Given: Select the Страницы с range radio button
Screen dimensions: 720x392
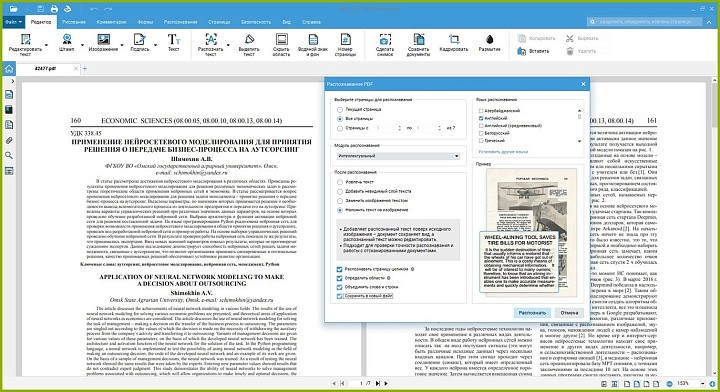Looking at the screenshot, I should (340, 128).
